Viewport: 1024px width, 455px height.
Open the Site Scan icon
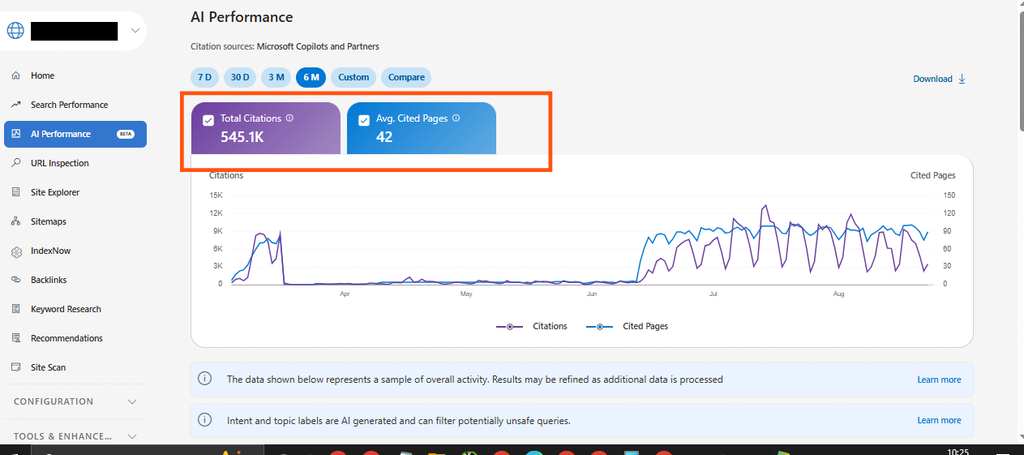coord(16,368)
